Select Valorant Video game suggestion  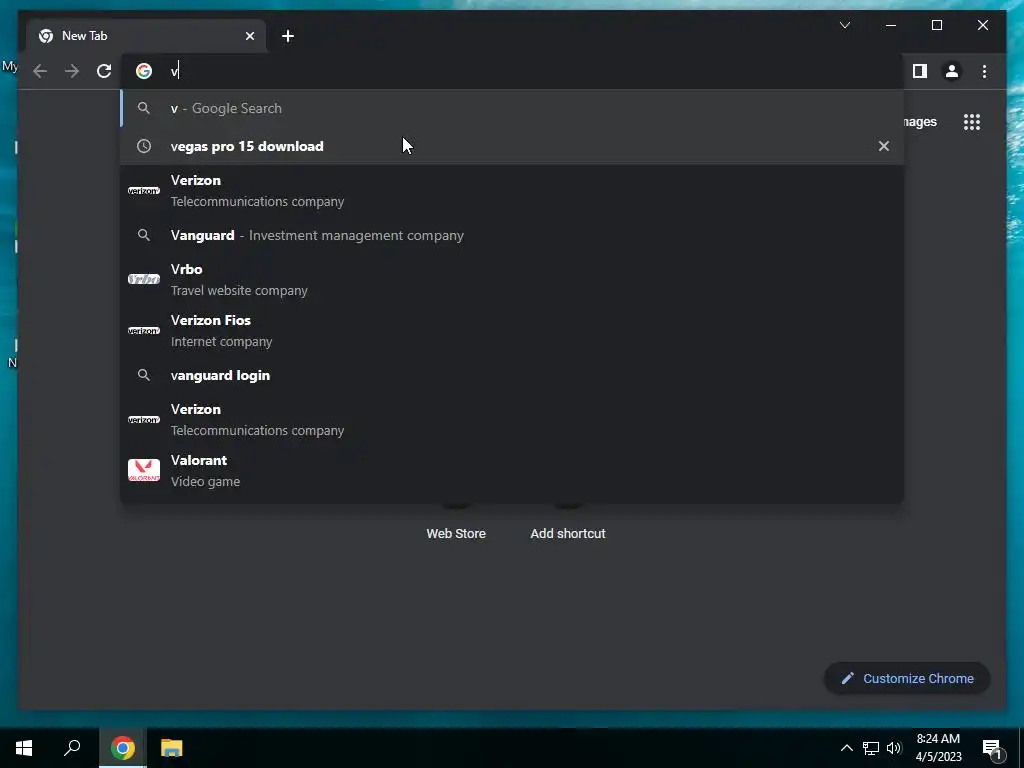click(x=513, y=470)
